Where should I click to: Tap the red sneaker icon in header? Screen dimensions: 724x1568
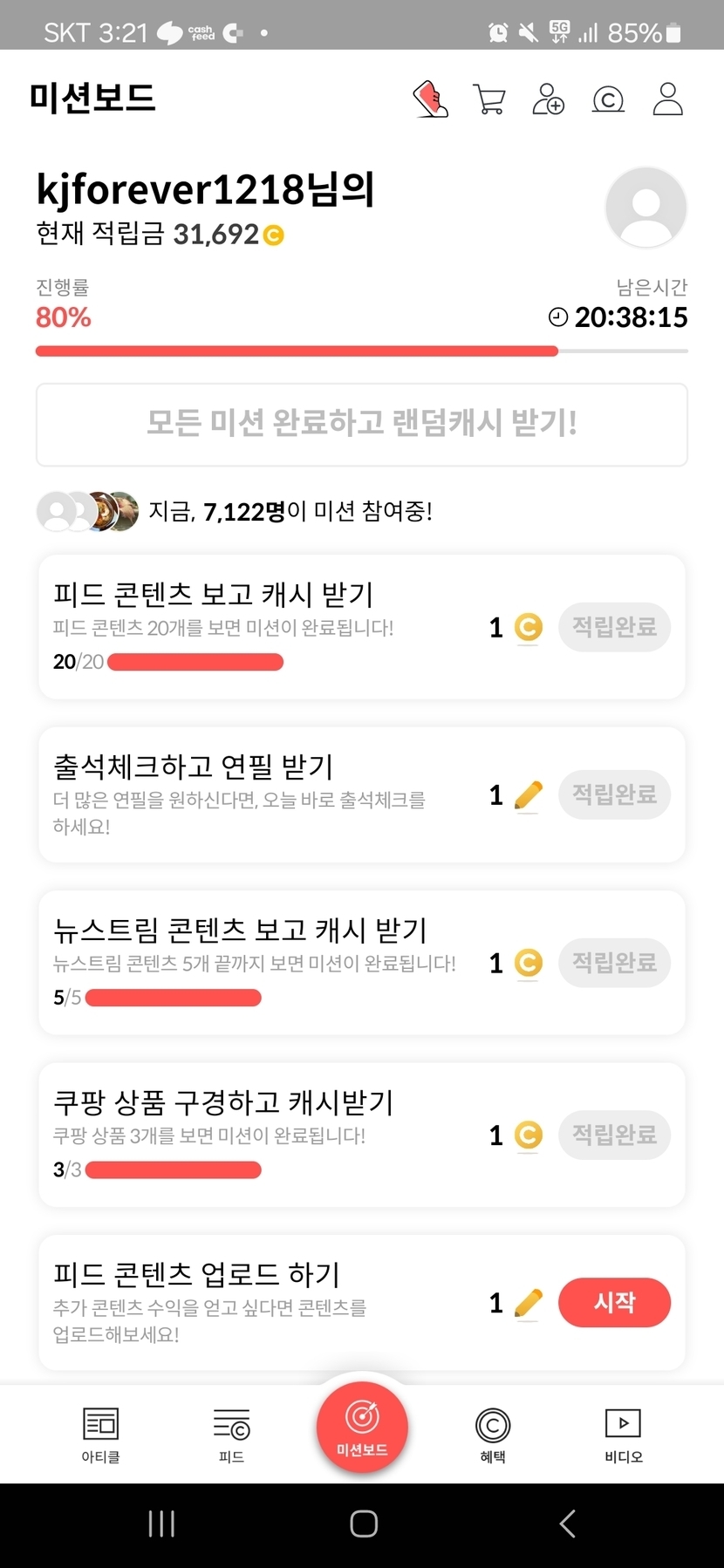click(430, 99)
